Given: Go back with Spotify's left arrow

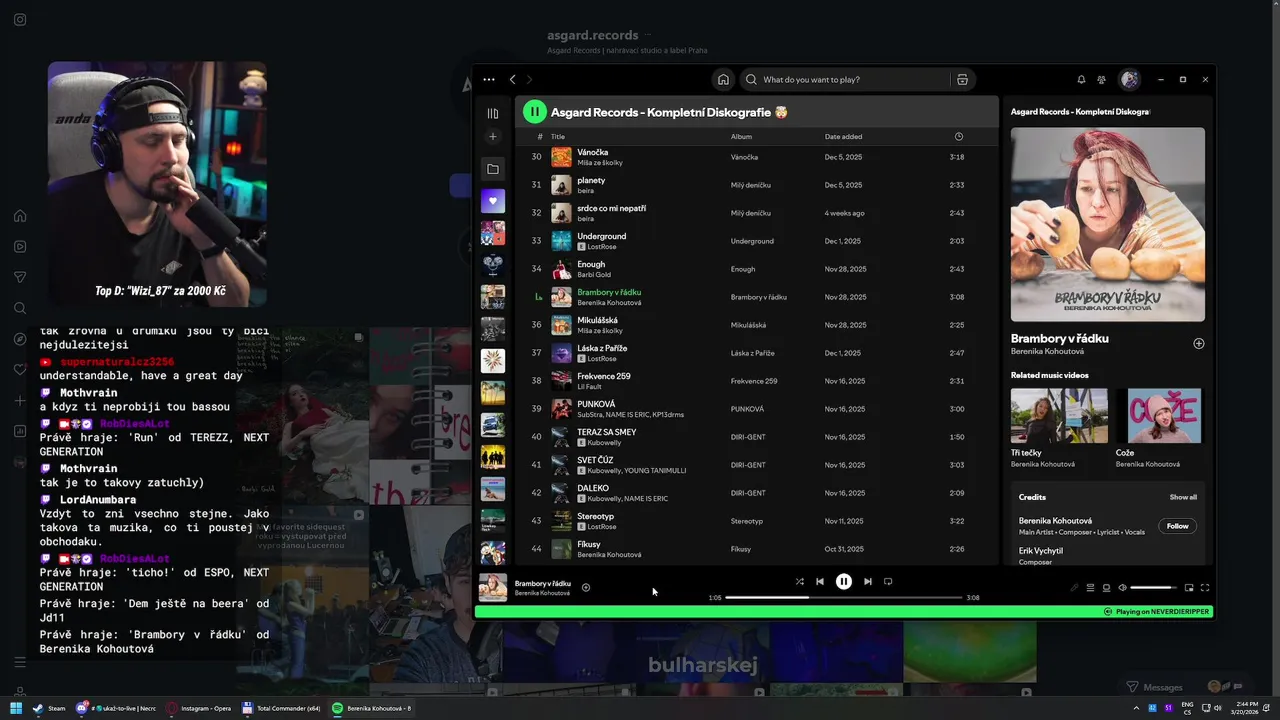Looking at the screenshot, I should (x=513, y=79).
